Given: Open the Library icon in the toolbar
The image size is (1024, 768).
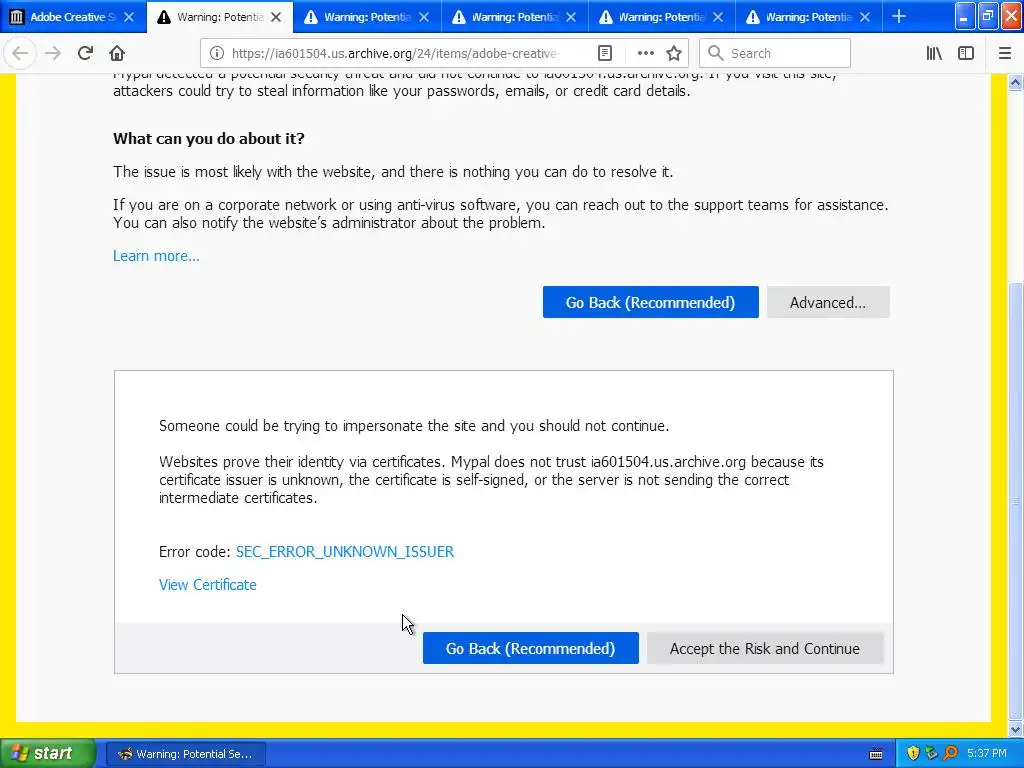Looking at the screenshot, I should click(934, 54).
